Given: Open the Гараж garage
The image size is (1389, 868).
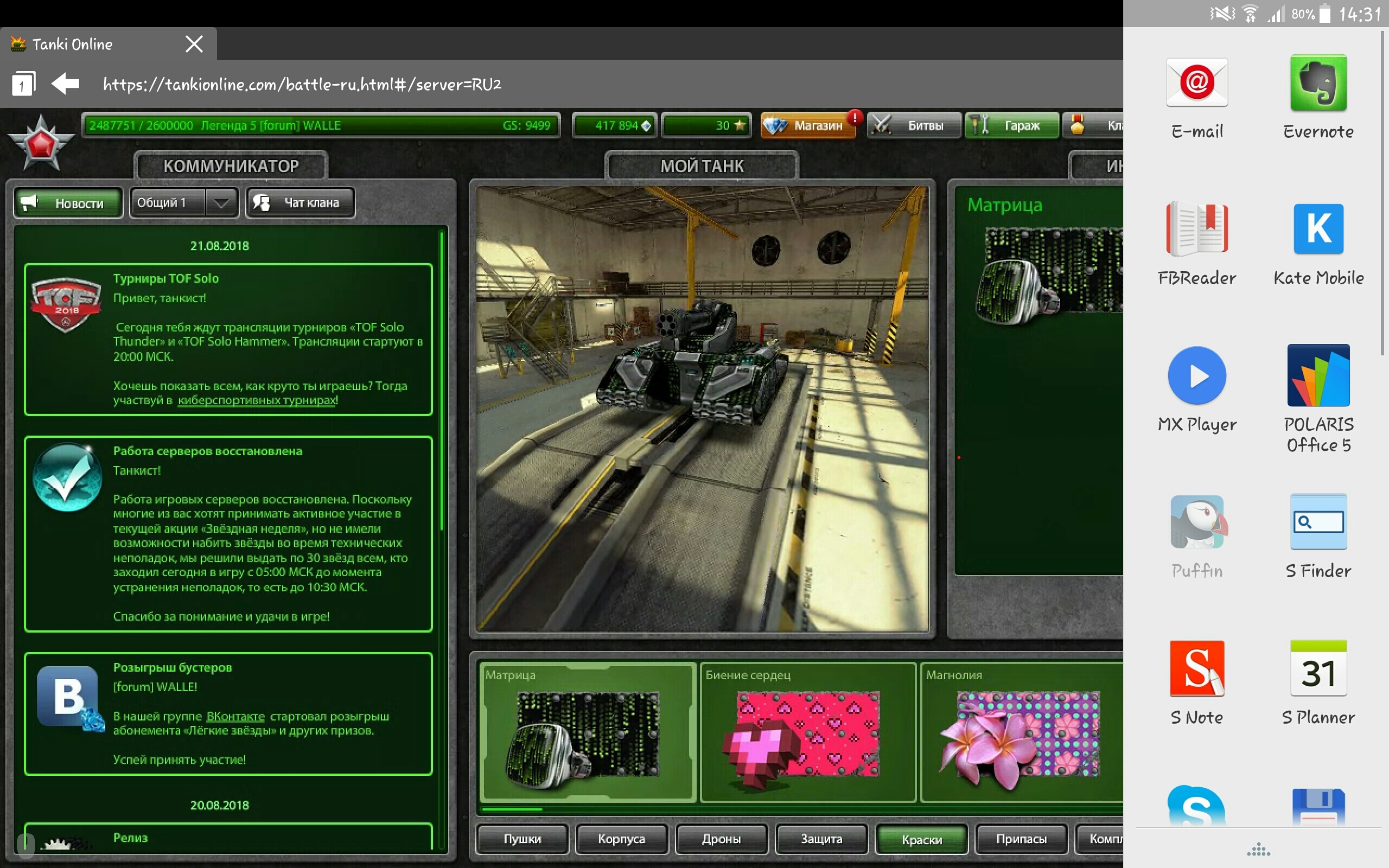Looking at the screenshot, I should [1011, 125].
